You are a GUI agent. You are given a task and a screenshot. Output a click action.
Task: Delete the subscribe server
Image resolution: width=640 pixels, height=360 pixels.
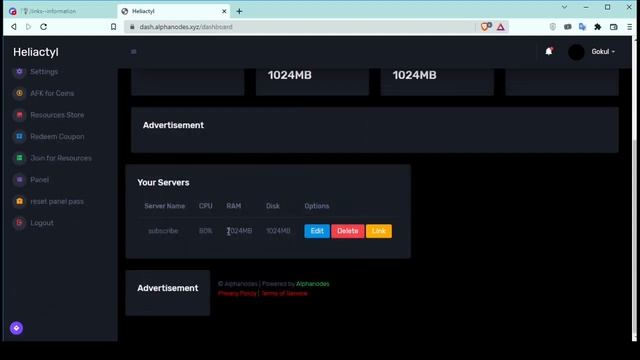click(x=347, y=231)
